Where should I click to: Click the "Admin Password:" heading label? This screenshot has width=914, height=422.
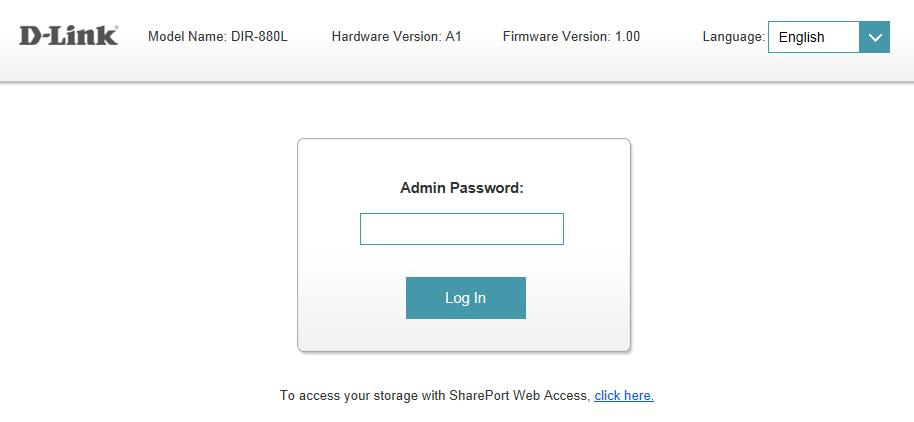[x=462, y=188]
